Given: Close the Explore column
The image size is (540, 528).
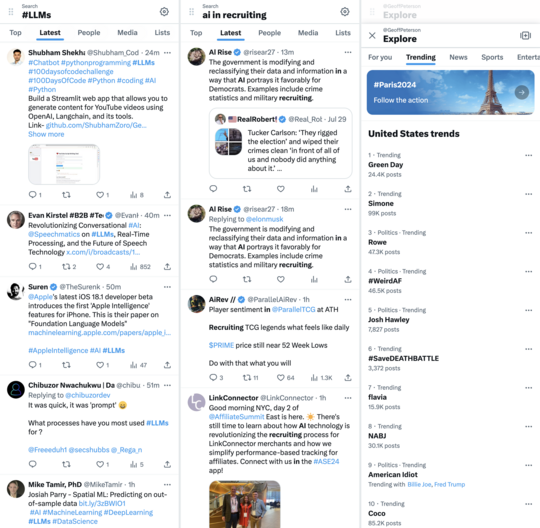Looking at the screenshot, I should (x=372, y=35).
